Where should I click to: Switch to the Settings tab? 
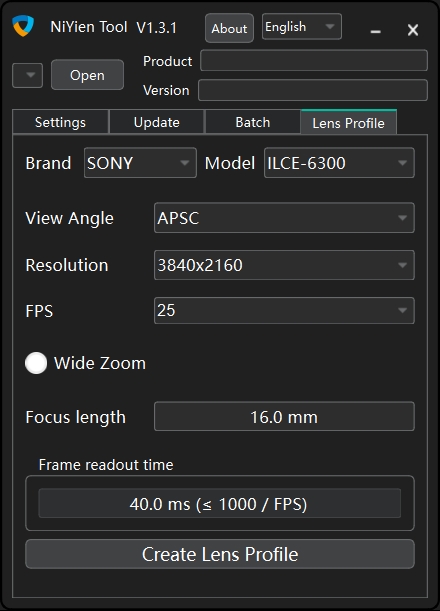pos(60,122)
